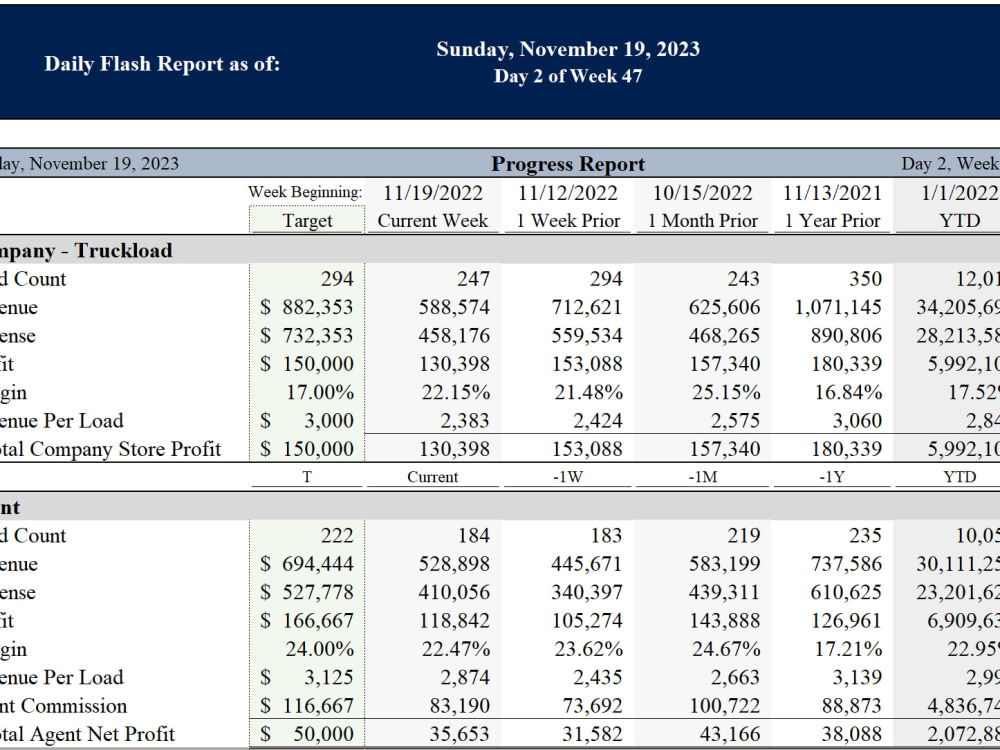Select Truckload load count 247 for current week
This screenshot has width=1000, height=750.
pyautogui.click(x=473, y=279)
